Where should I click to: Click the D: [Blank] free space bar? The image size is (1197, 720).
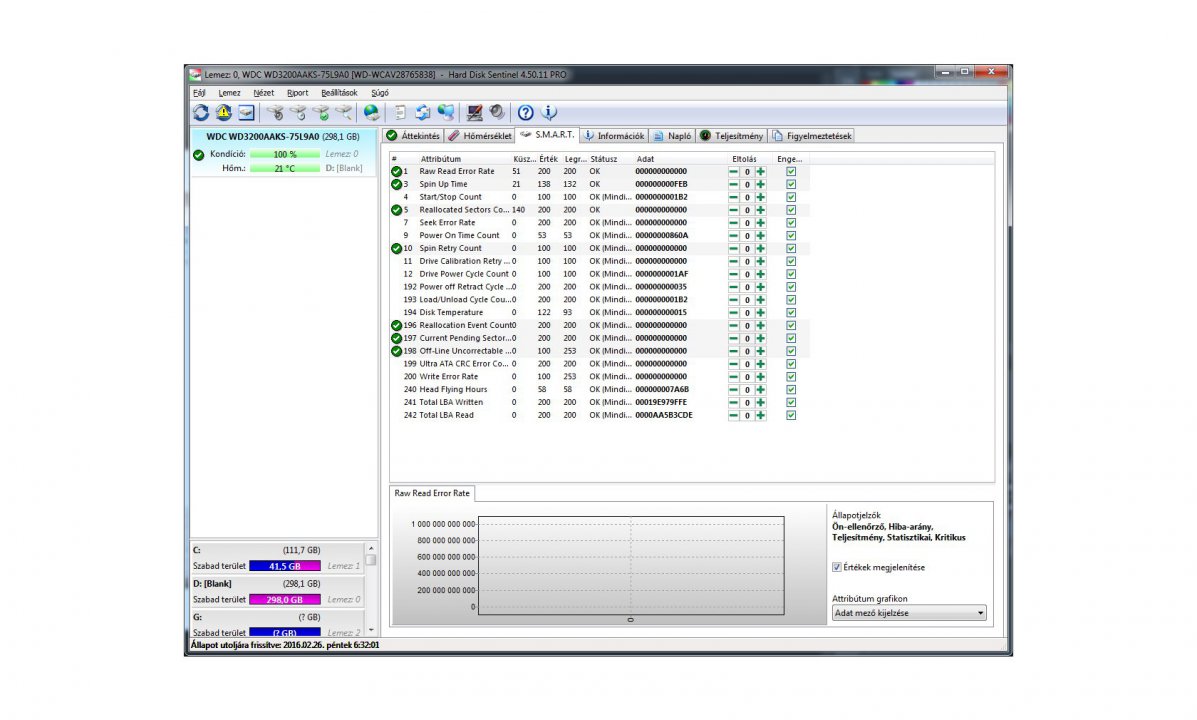coord(285,600)
